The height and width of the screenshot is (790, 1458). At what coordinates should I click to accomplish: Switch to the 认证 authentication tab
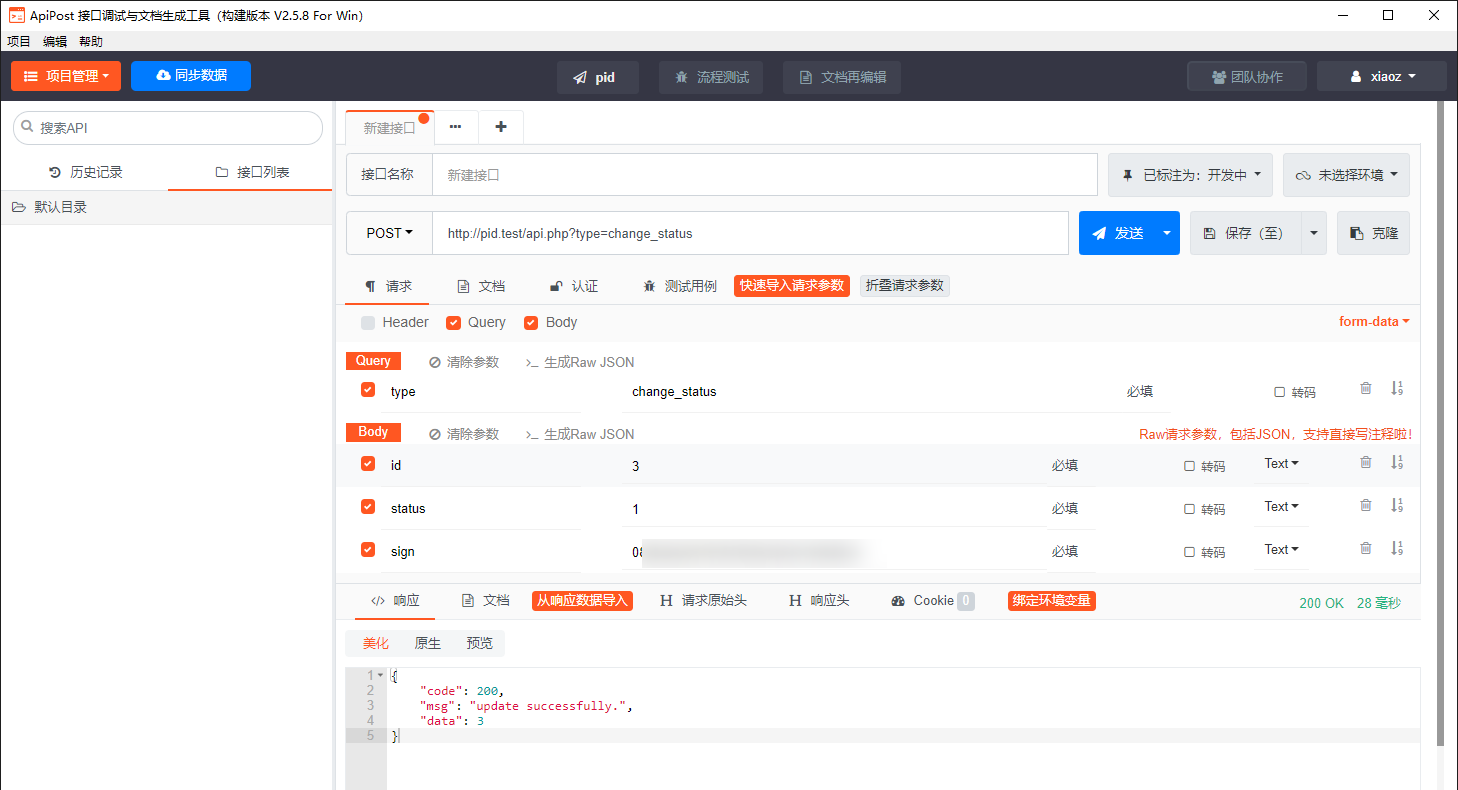pos(574,285)
